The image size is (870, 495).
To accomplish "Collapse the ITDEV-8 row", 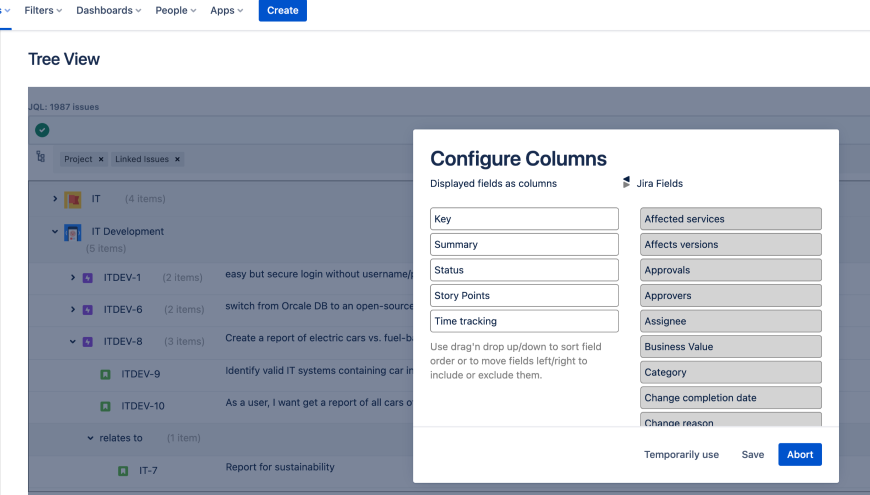I will click(73, 341).
